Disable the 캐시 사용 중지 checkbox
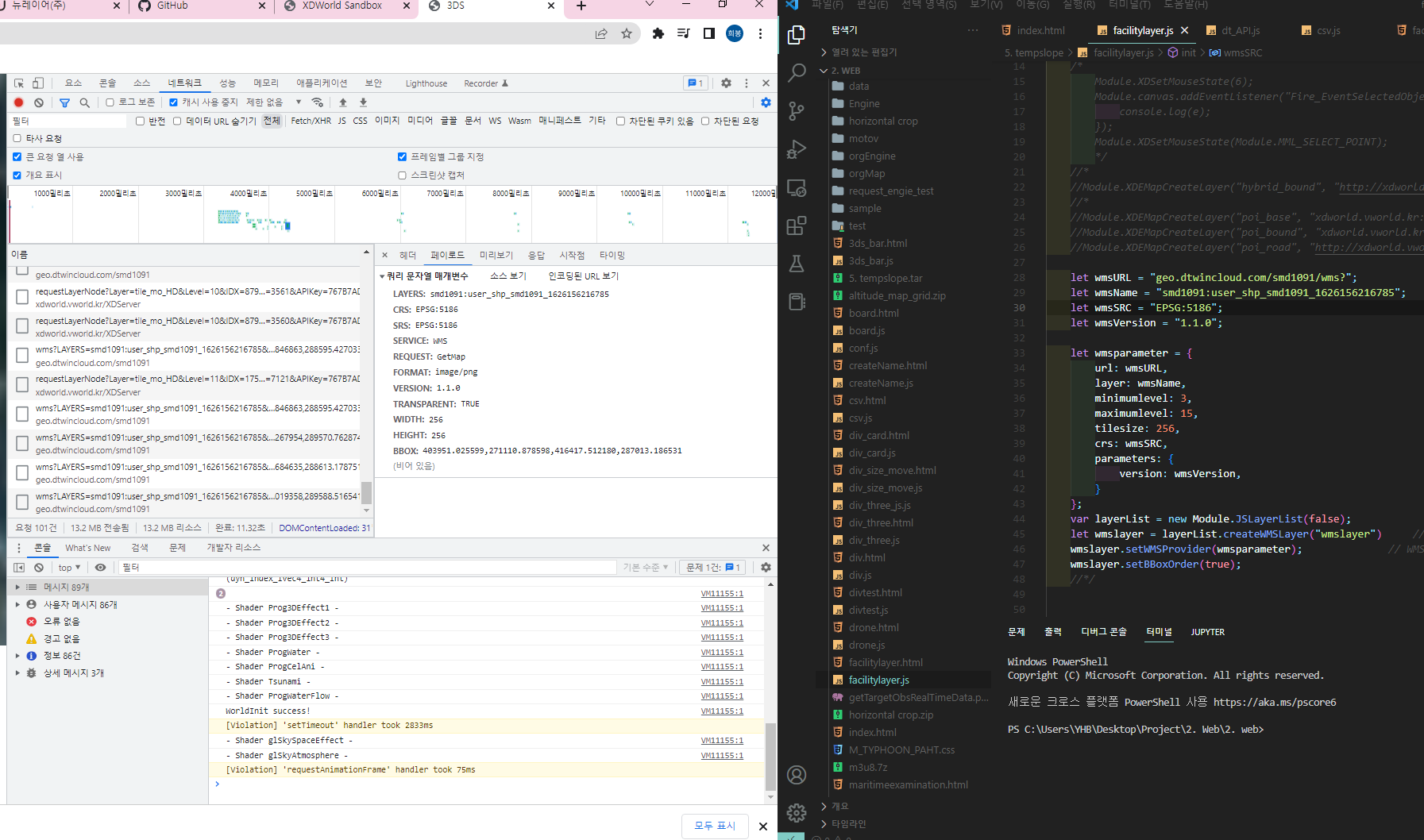 coord(172,102)
